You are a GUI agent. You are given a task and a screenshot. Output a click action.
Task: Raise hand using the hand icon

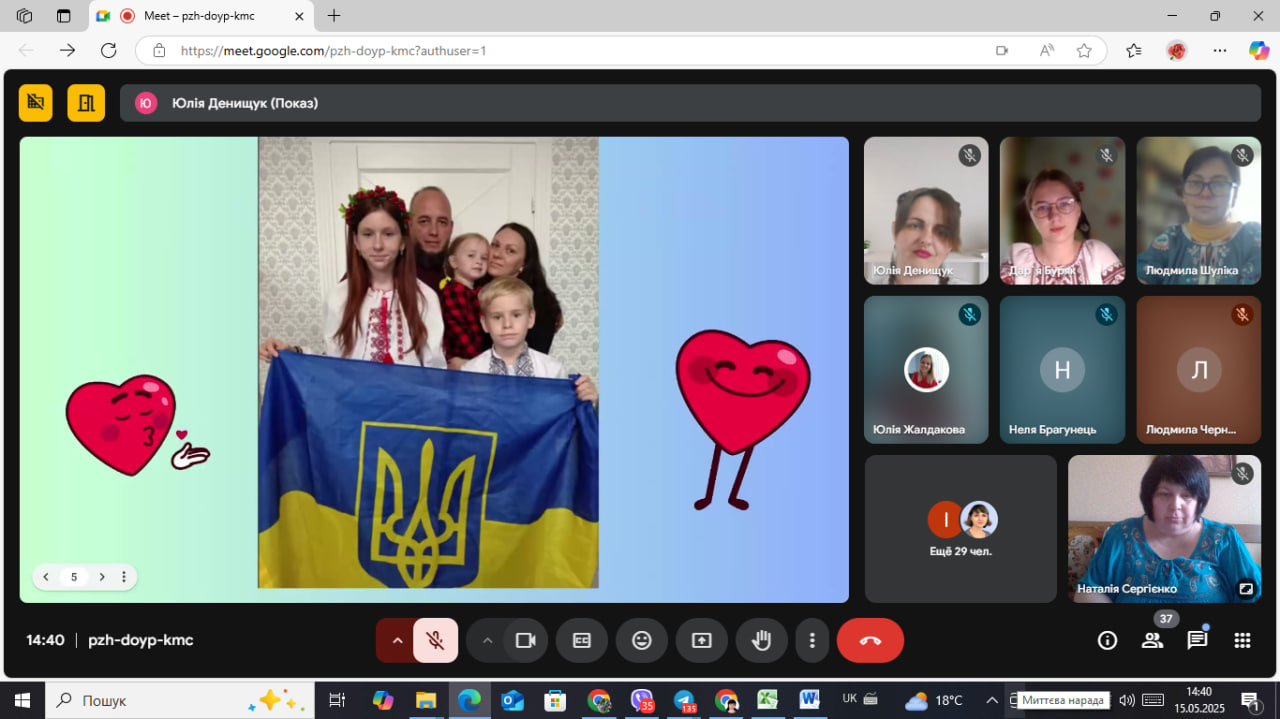762,641
